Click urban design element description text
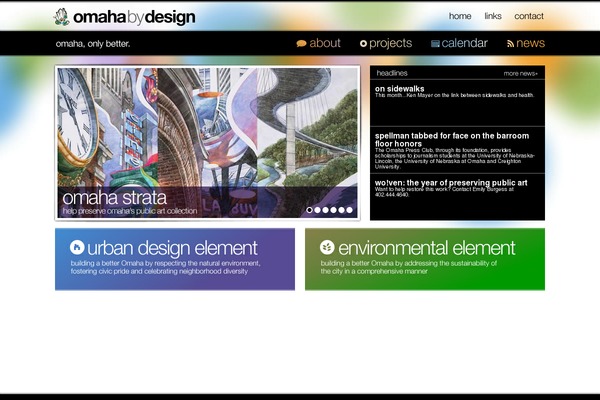The width and height of the screenshot is (600, 400). (165, 267)
